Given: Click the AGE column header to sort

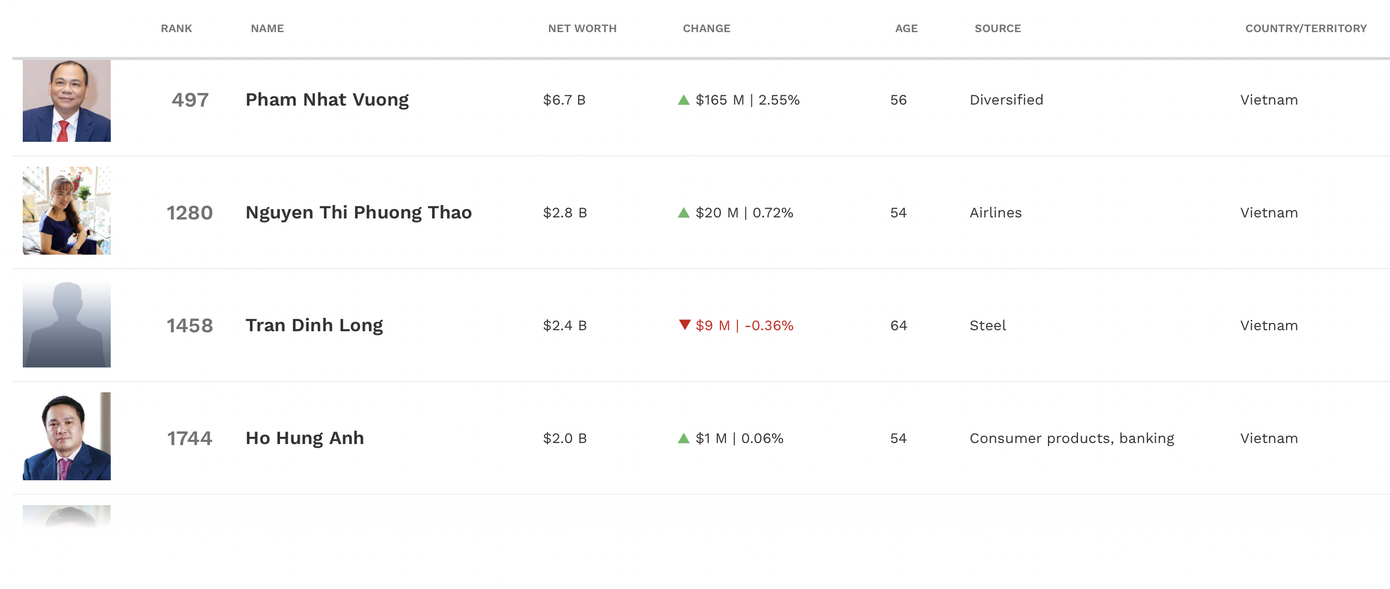Looking at the screenshot, I should click(906, 28).
